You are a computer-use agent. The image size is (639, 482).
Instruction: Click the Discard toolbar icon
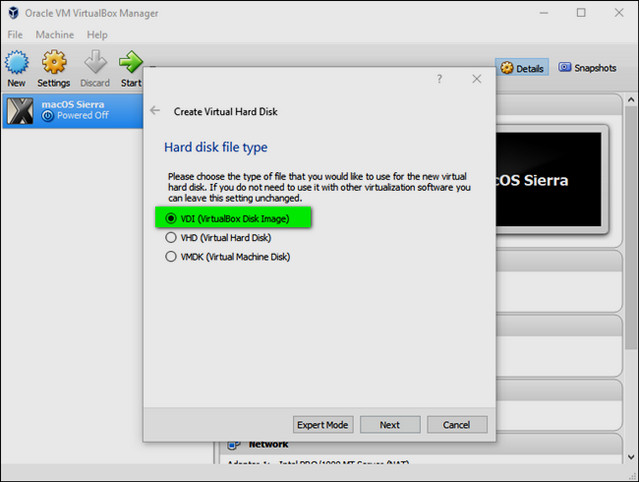(x=95, y=62)
